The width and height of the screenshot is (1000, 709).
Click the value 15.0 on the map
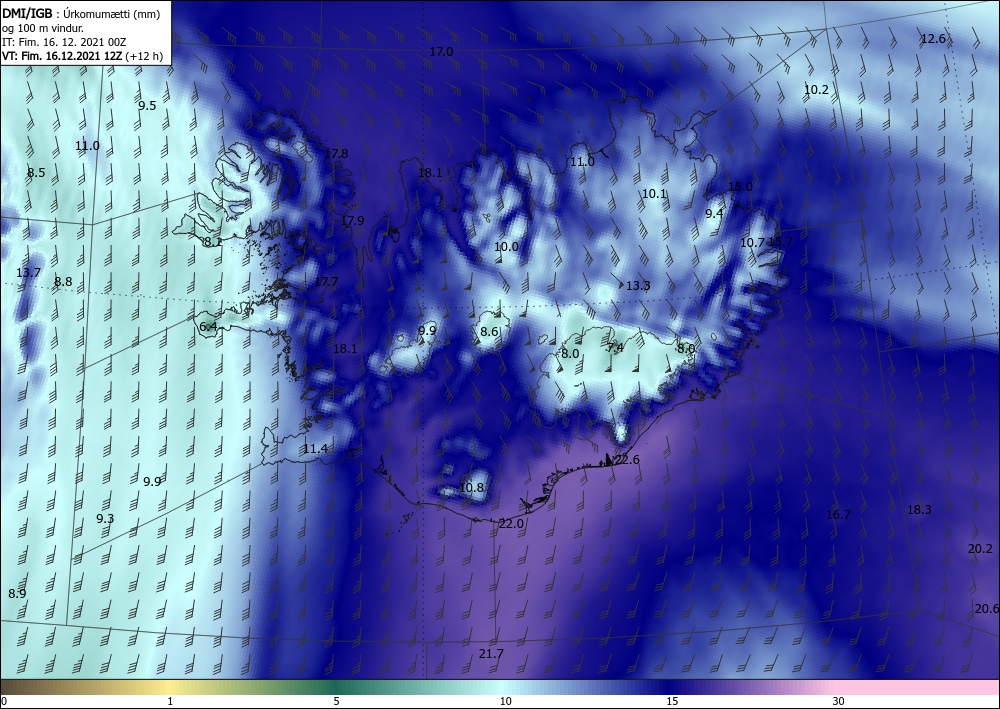pyautogui.click(x=740, y=187)
